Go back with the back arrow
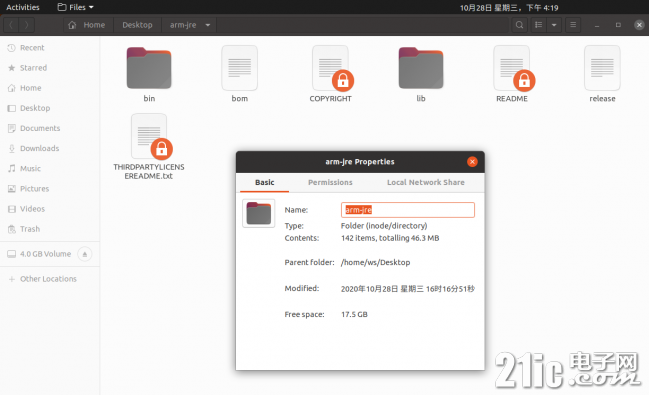 click(x=11, y=25)
